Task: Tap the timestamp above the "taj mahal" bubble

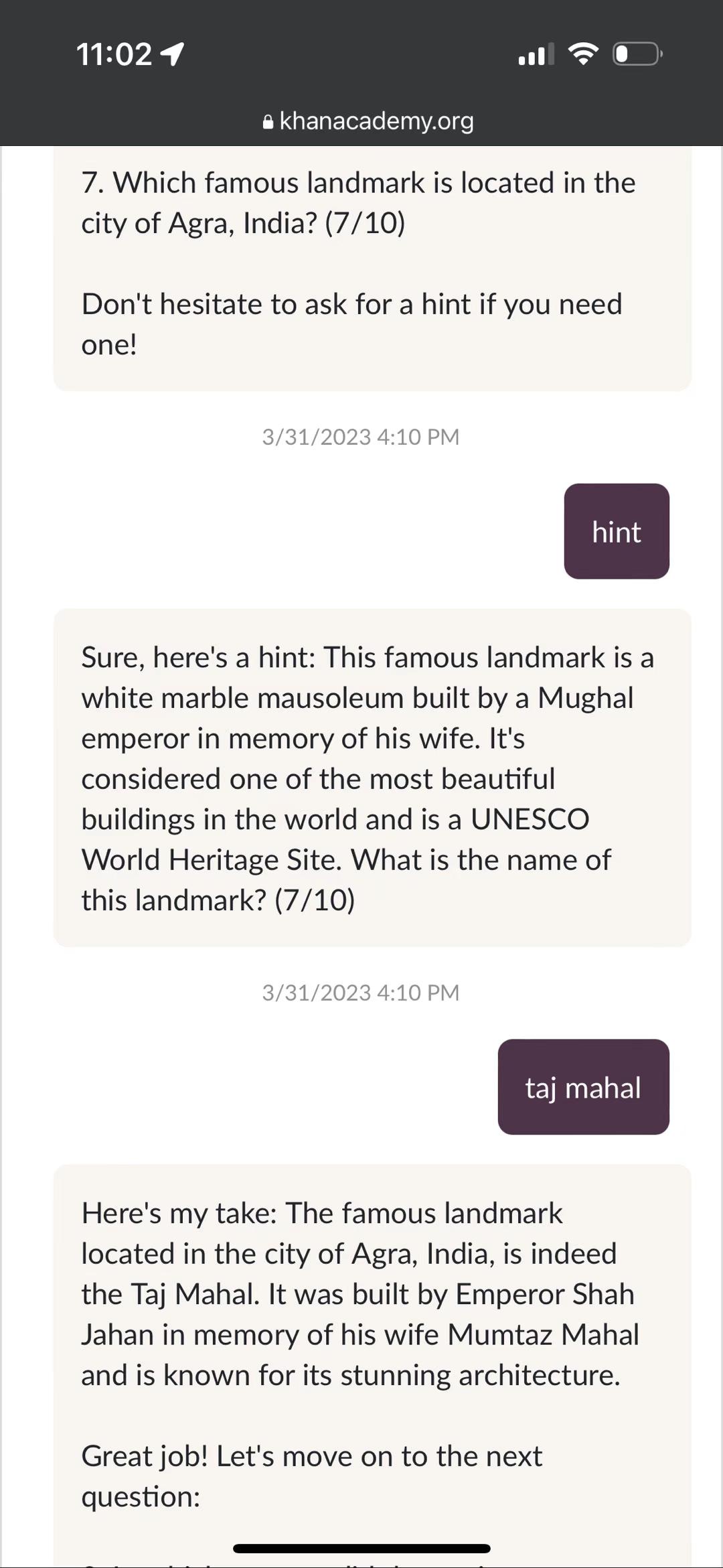Action: pos(360,993)
